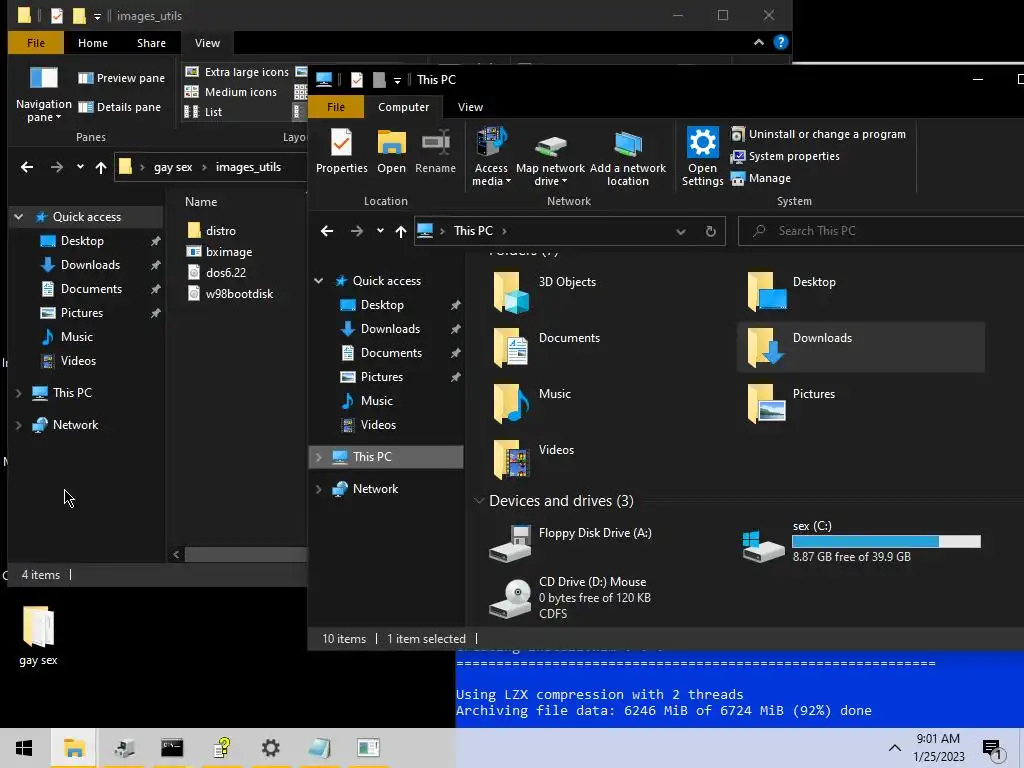Click horizontal scrollbar in images_utils window

[x=246, y=554]
